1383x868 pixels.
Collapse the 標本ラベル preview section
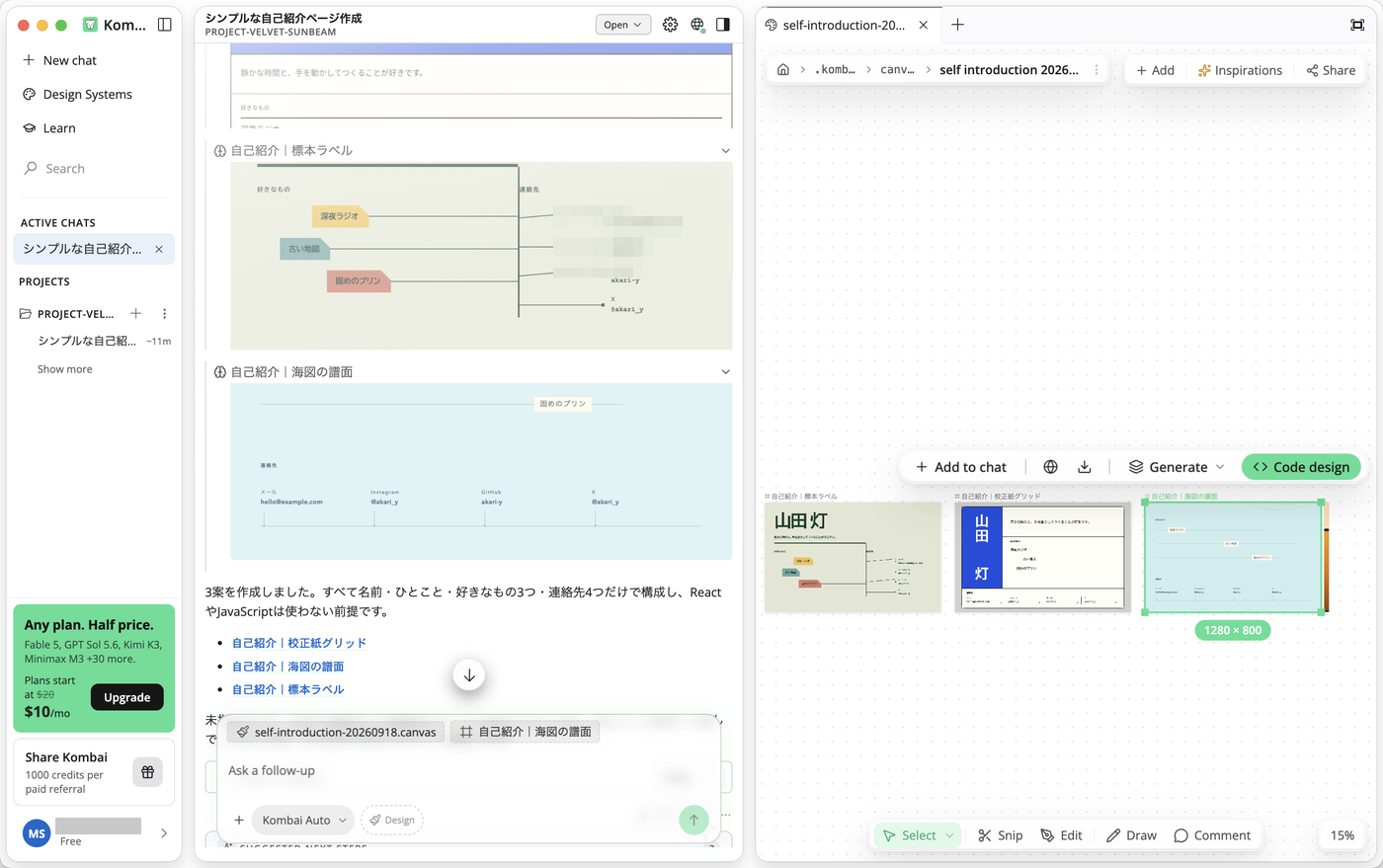click(726, 151)
